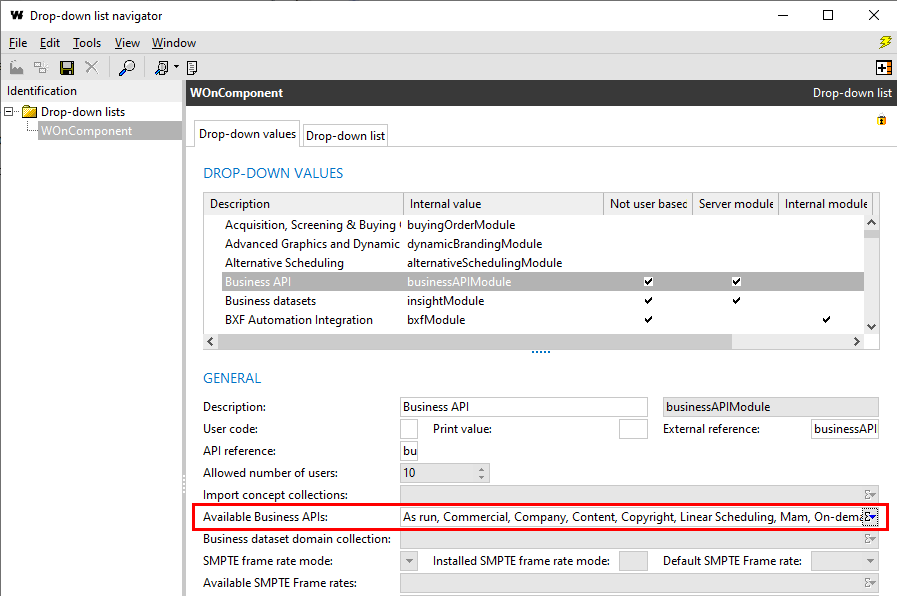Toggle Internal module checkbox for BXF Automation Integration
Screen dimensions: 897x596
coord(825,320)
